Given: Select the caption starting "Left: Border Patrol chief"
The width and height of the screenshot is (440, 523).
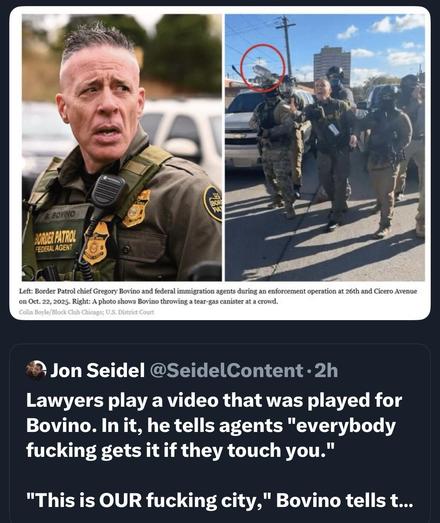Looking at the screenshot, I should point(218,296).
